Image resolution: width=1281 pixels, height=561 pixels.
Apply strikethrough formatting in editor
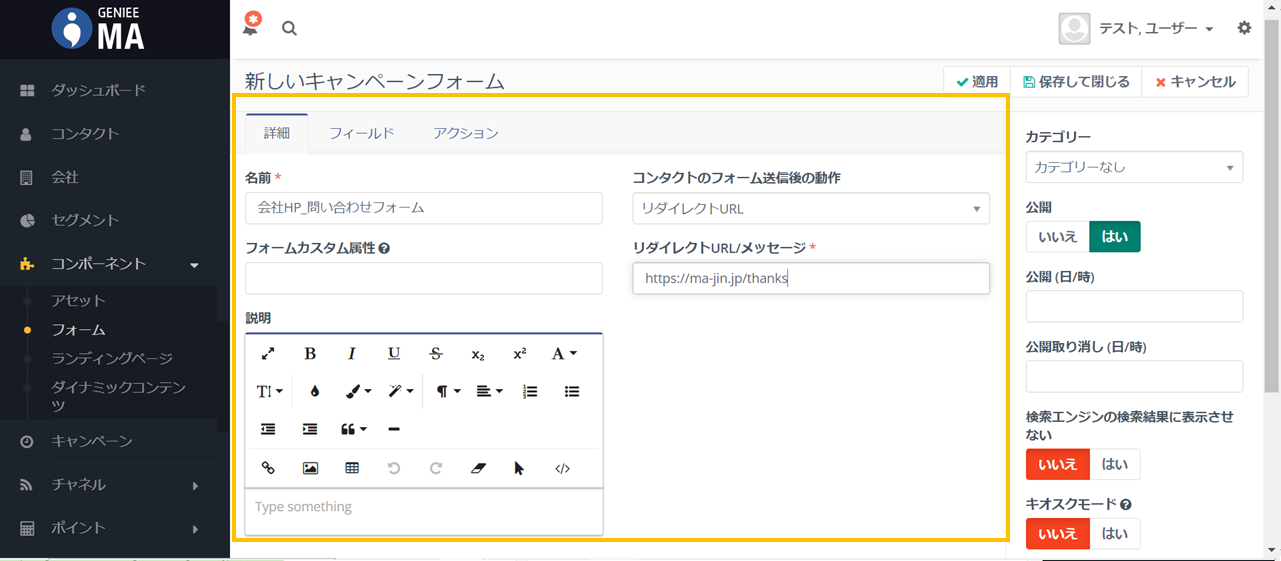(x=436, y=353)
